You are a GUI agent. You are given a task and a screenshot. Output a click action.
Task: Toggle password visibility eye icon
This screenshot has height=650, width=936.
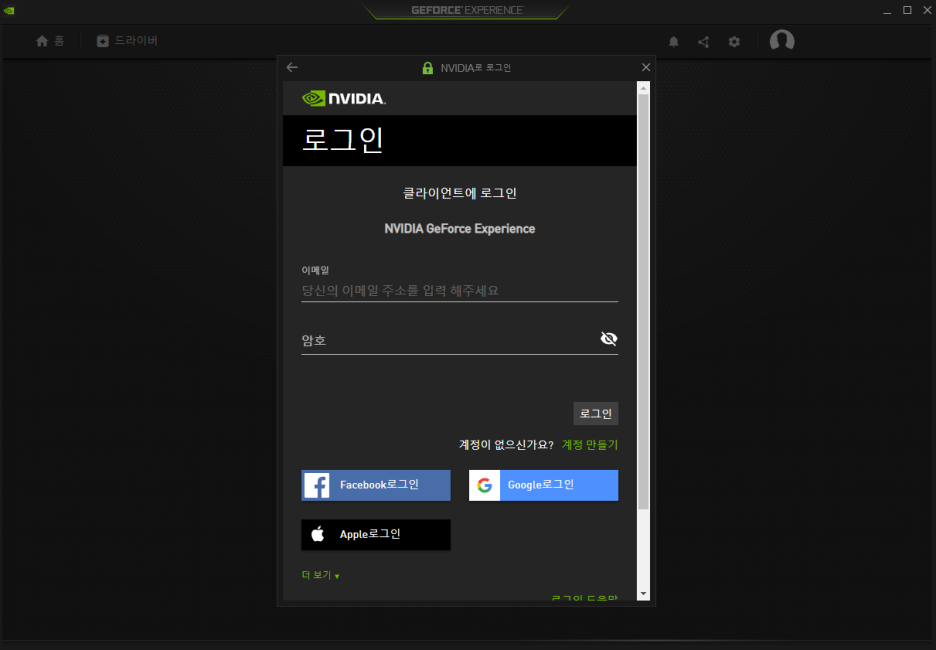tap(609, 338)
